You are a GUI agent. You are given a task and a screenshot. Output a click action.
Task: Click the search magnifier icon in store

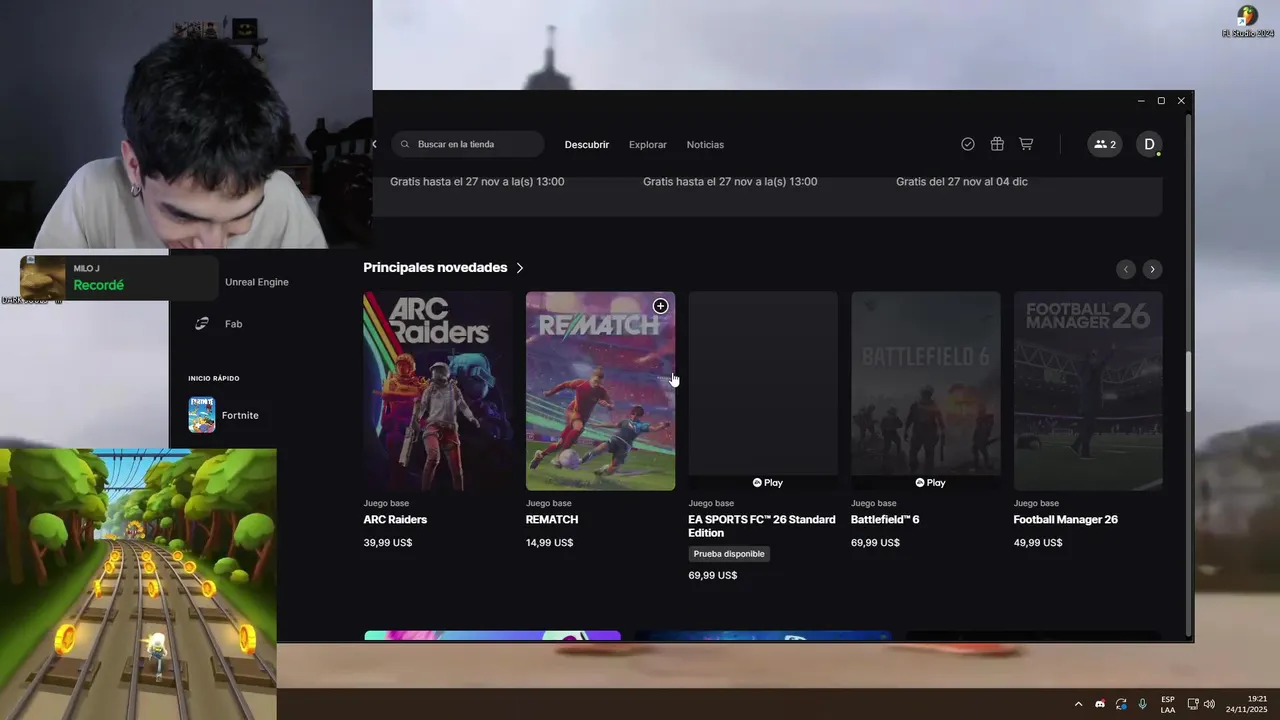405,144
